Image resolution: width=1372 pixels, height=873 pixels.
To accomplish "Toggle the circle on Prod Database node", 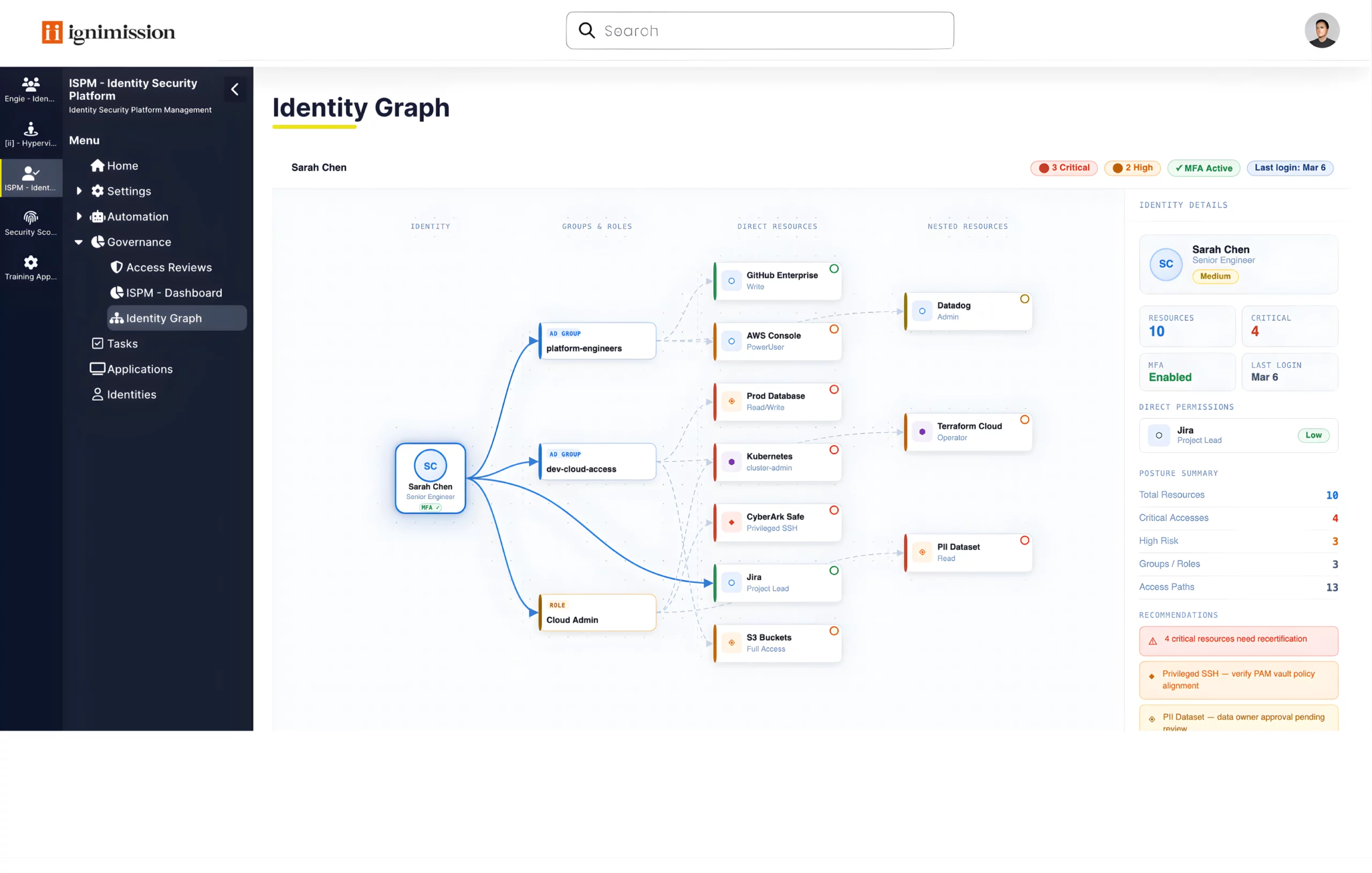I will pos(833,389).
